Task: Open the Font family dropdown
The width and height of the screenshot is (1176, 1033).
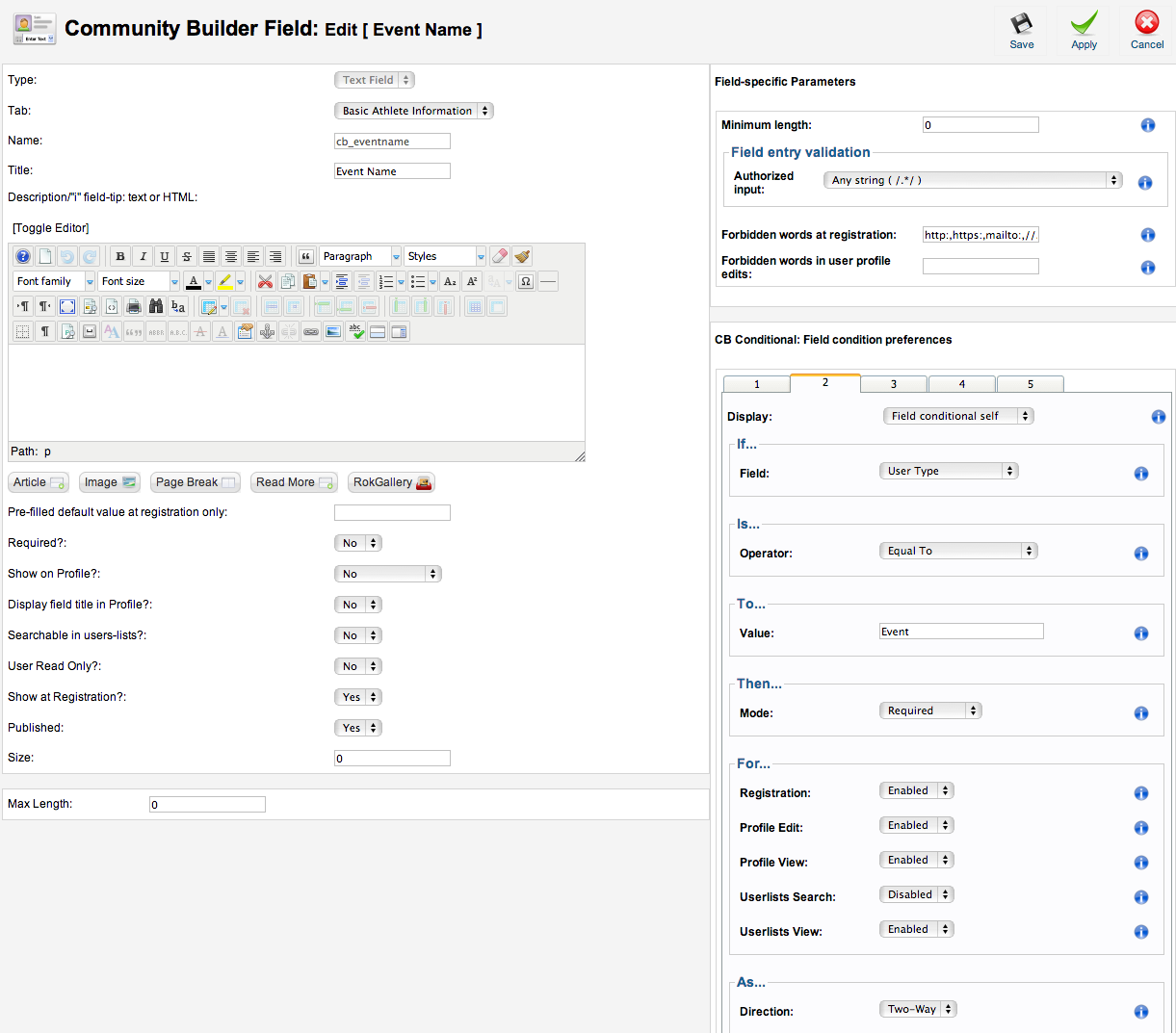Action: 54,281
